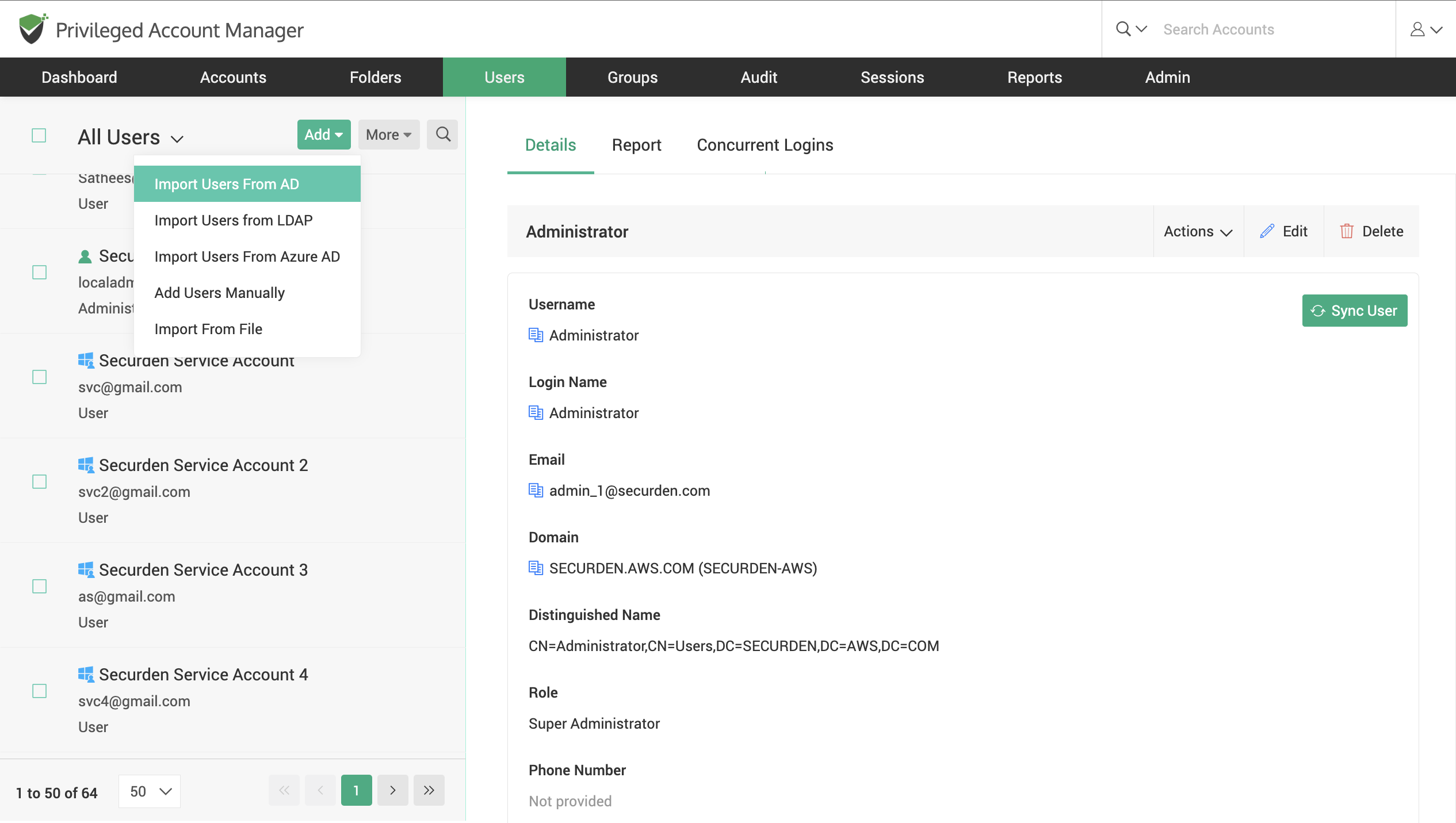Toggle the select-all checkbox at top left
Screen dimensions: 1456x823
coord(39,136)
